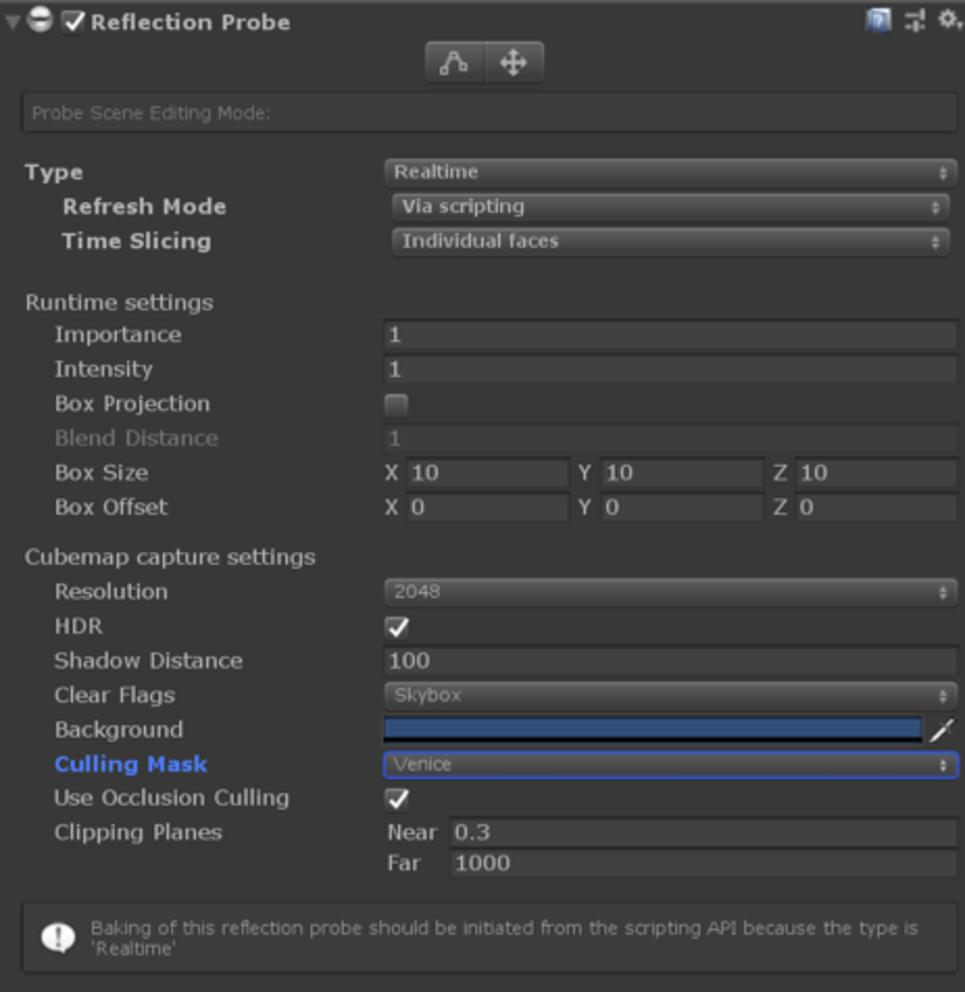The height and width of the screenshot is (992, 965).
Task: Click the Importance value field
Action: tap(670, 335)
